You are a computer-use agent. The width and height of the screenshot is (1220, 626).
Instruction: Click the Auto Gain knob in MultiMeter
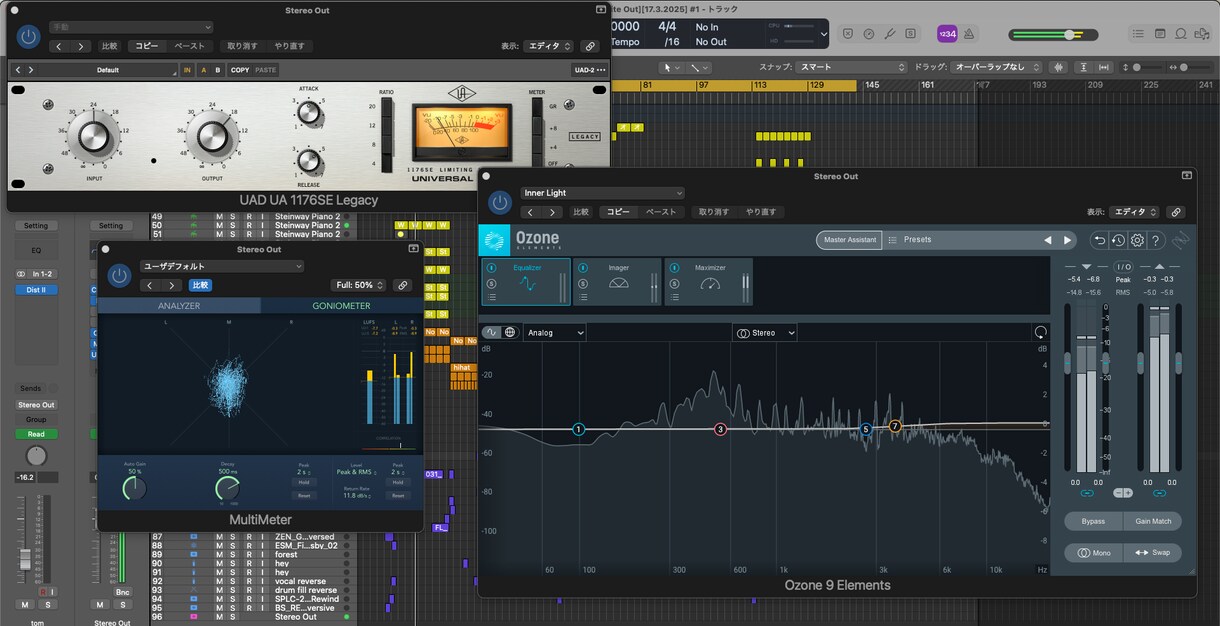click(133, 487)
